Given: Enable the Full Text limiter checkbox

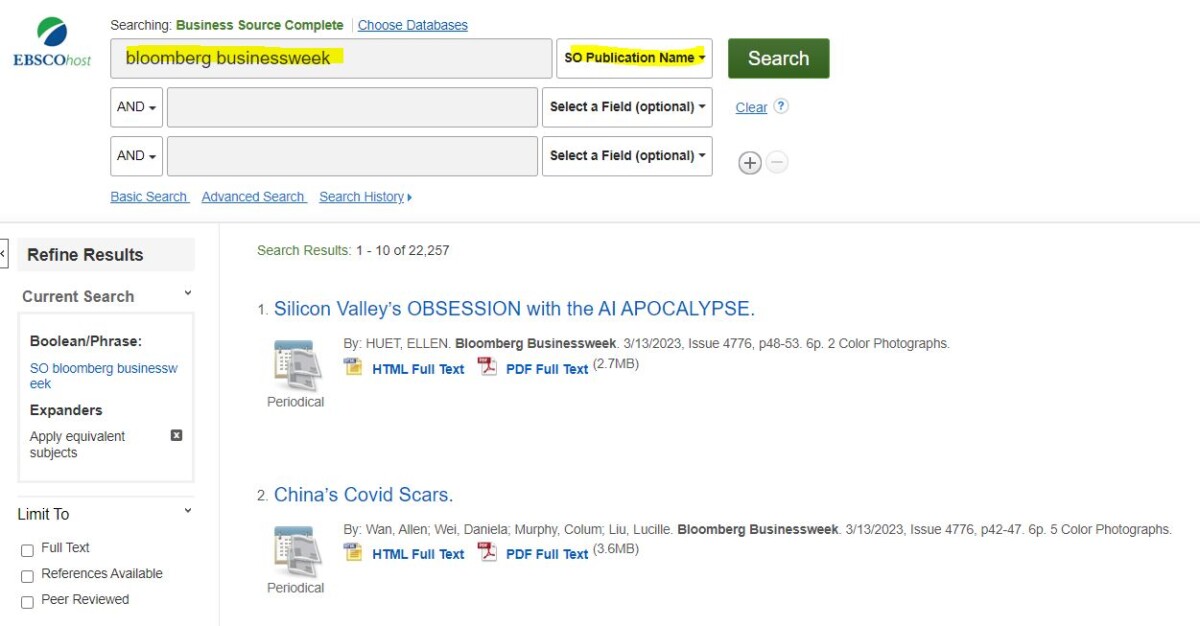Looking at the screenshot, I should click(27, 549).
